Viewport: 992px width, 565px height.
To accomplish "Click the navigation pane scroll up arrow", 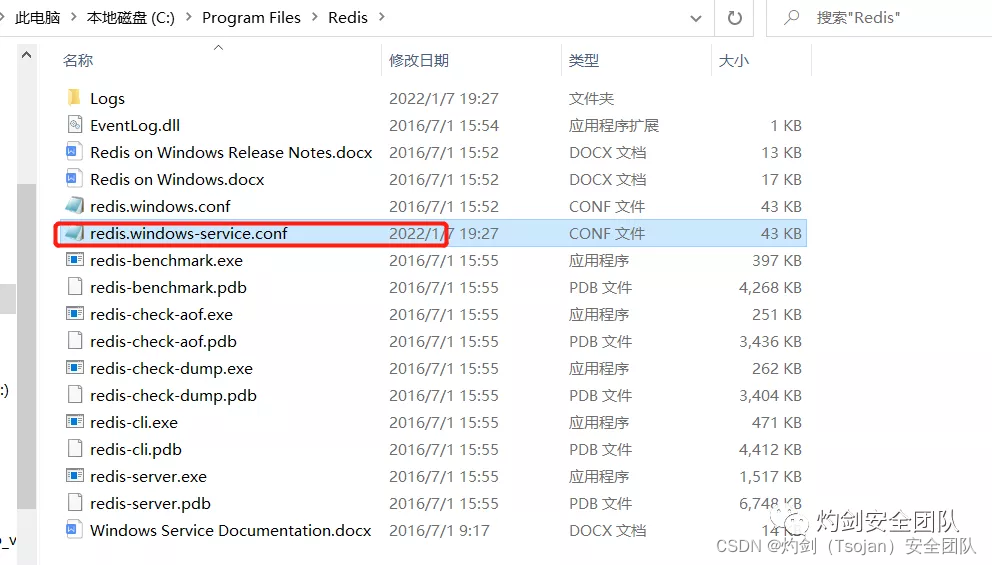I will click(x=27, y=55).
